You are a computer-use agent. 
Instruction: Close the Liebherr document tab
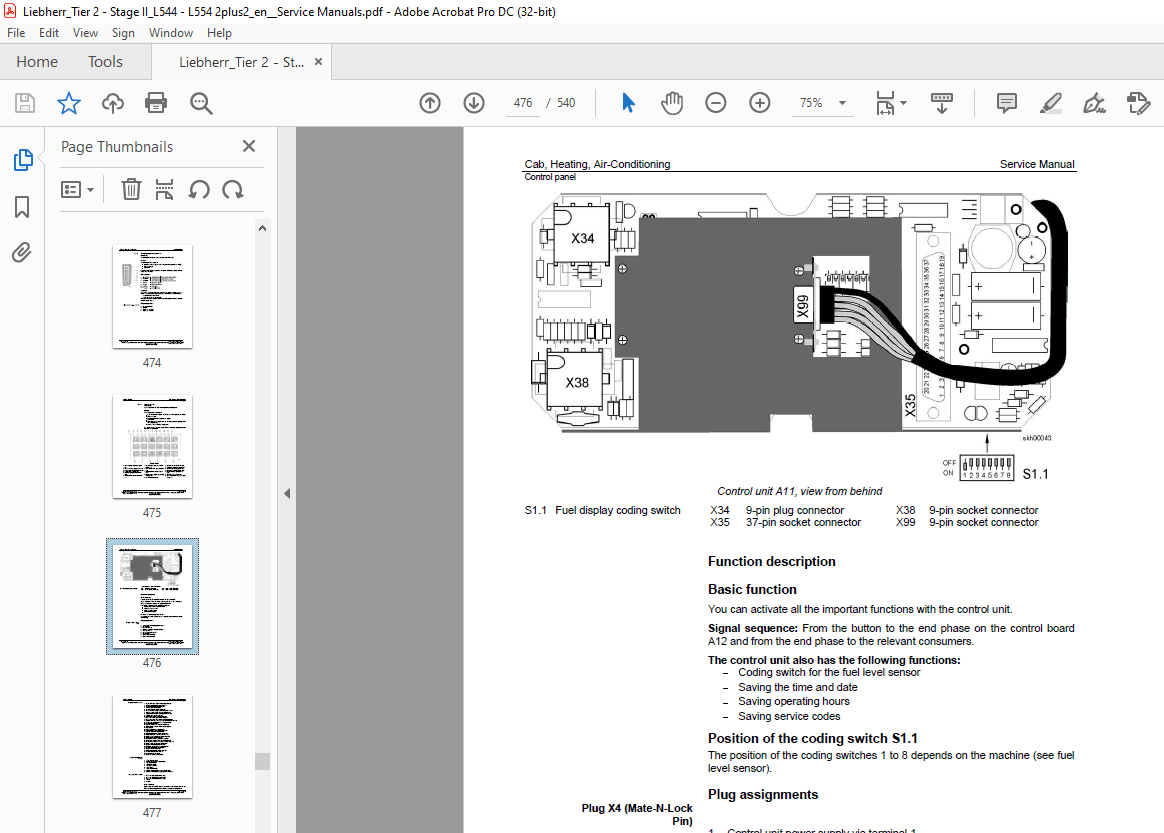pos(318,62)
